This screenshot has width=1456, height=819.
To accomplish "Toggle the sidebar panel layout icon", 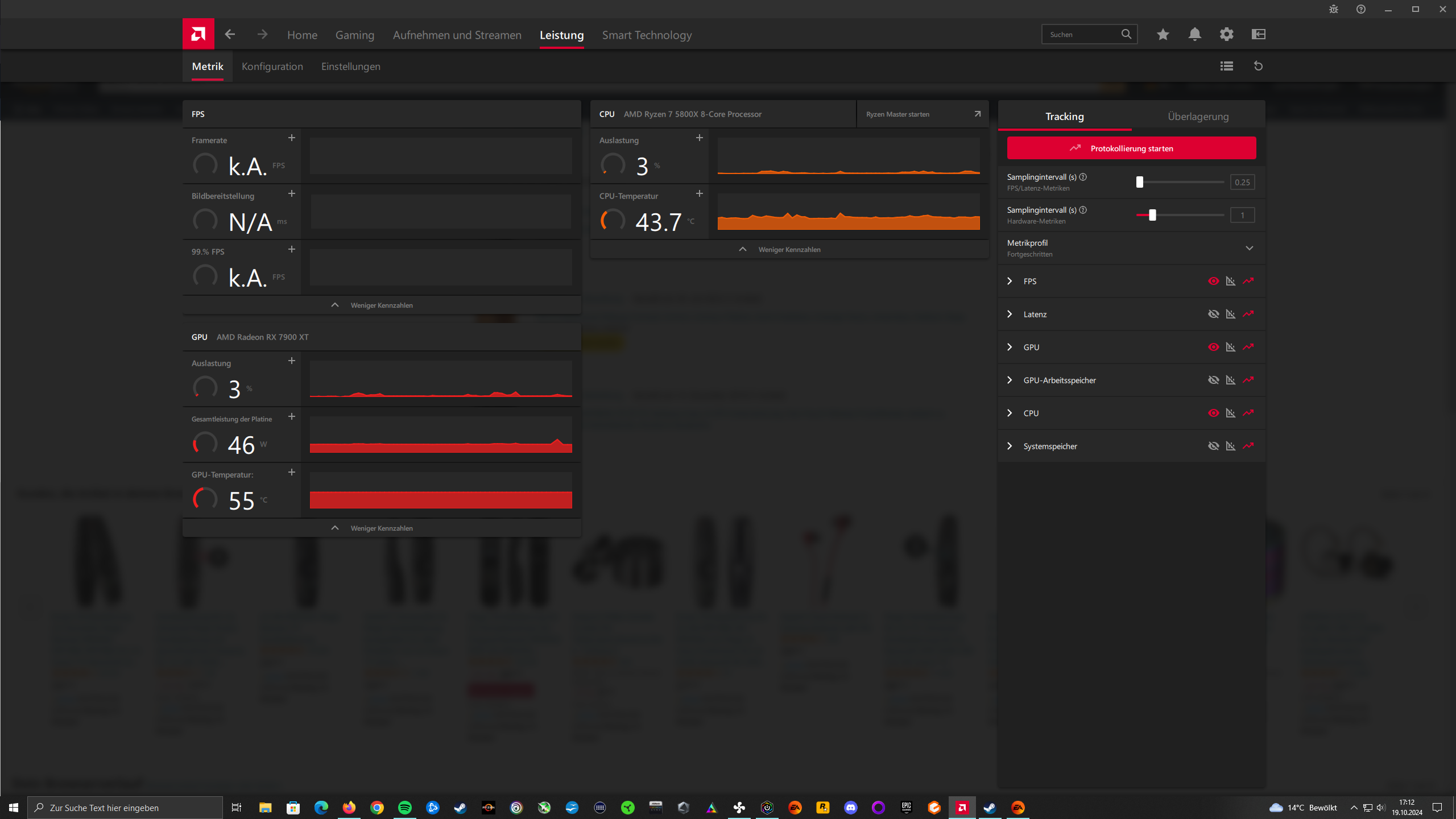I will tap(1258, 34).
